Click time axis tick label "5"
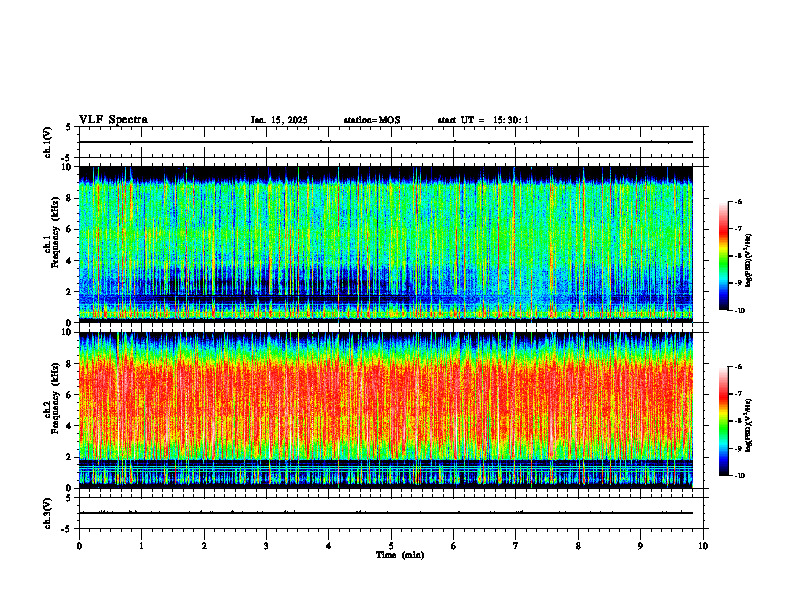 391,546
